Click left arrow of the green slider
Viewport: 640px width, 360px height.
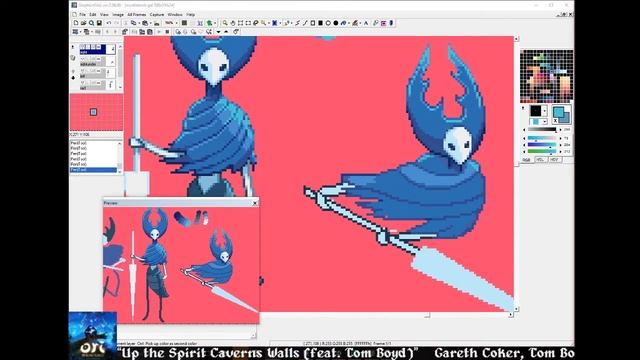(x=524, y=151)
